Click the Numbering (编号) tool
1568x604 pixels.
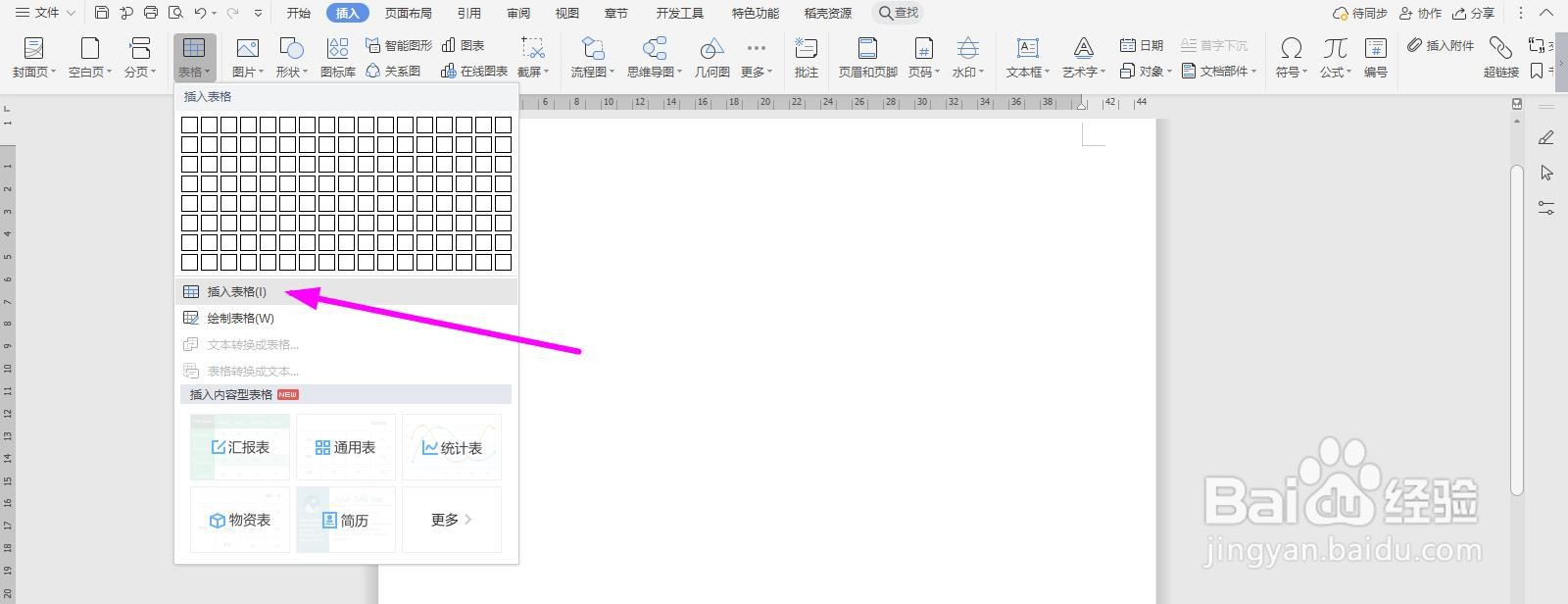[1376, 58]
